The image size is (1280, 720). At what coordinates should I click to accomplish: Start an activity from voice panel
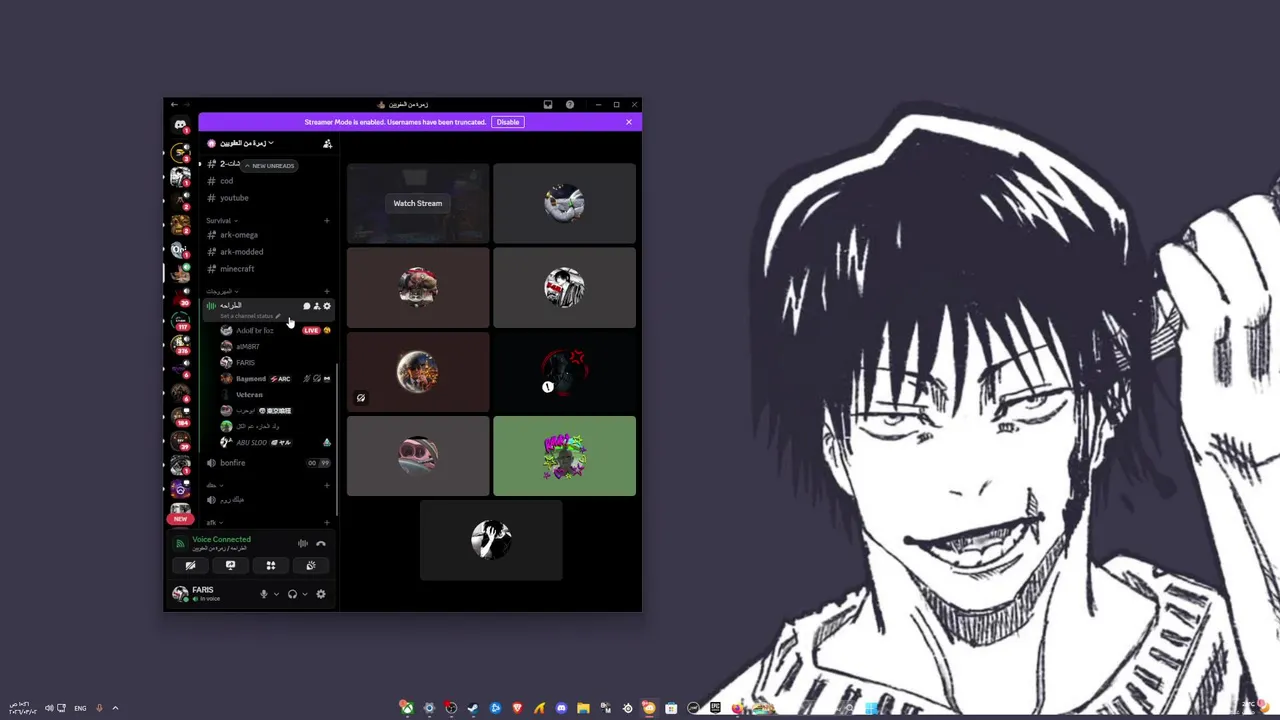pos(271,566)
